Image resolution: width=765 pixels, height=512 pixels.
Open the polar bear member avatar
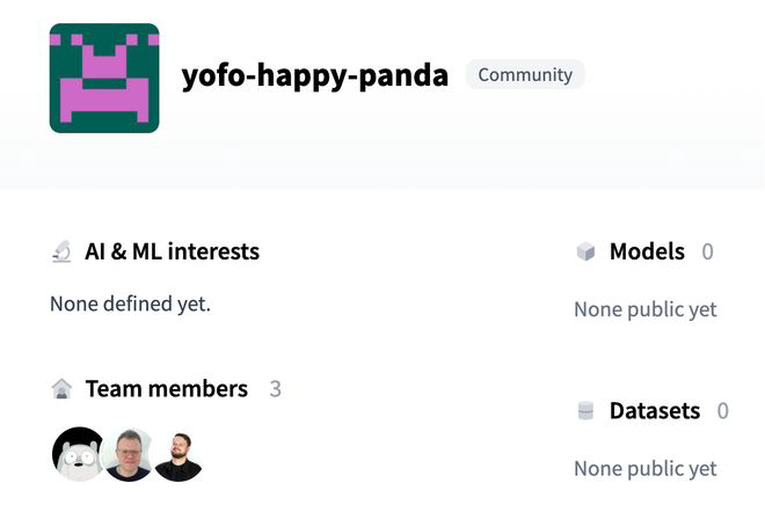(78, 454)
